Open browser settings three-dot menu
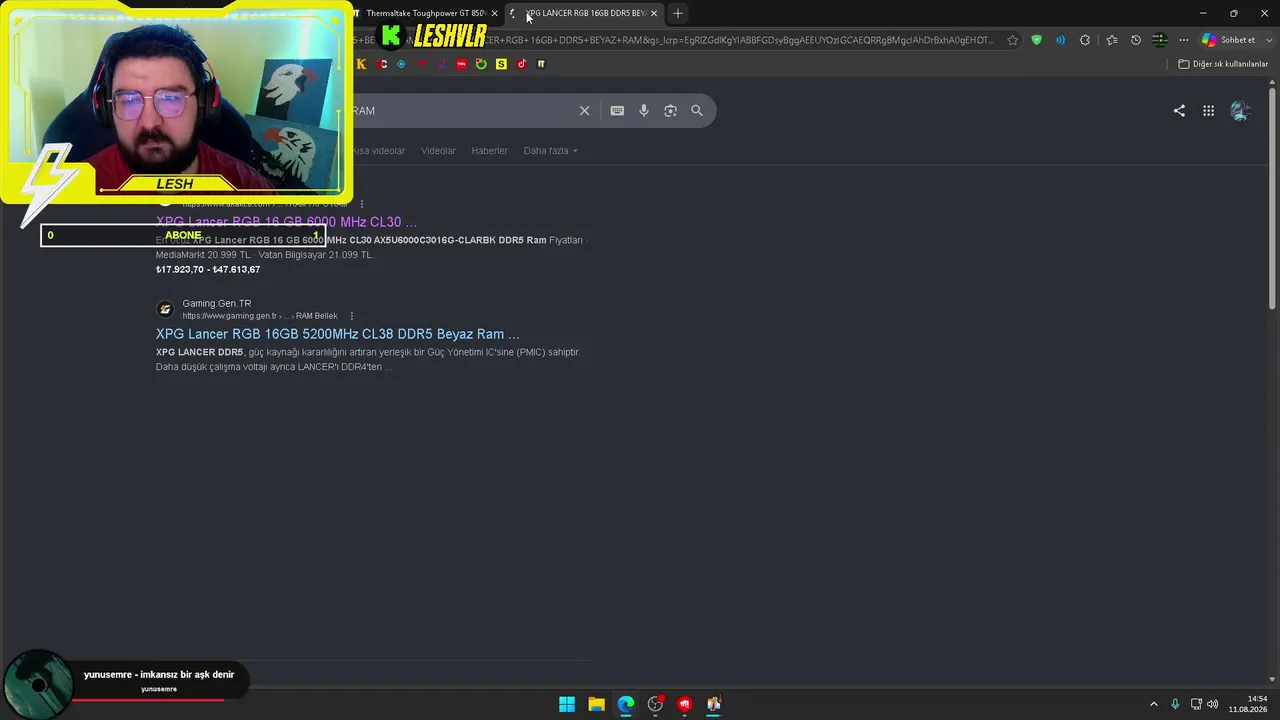The width and height of the screenshot is (1280, 720). click(1184, 40)
